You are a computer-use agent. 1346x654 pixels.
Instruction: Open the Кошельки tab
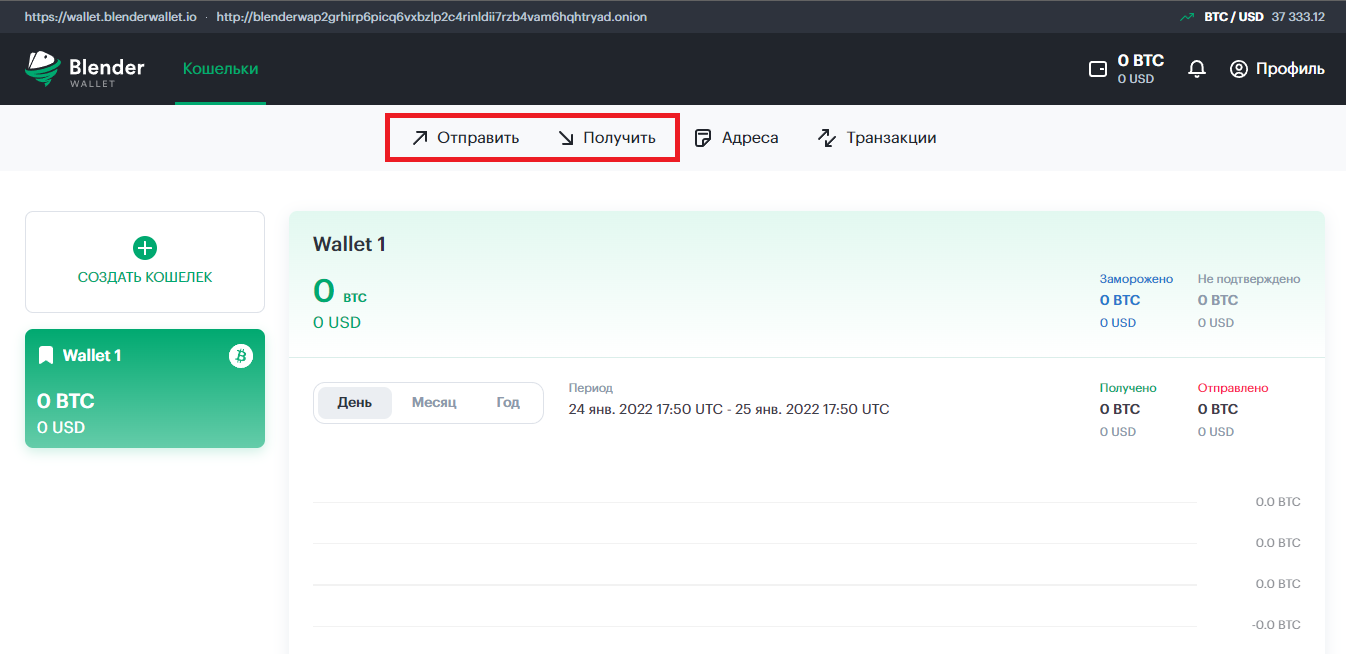pyautogui.click(x=220, y=69)
